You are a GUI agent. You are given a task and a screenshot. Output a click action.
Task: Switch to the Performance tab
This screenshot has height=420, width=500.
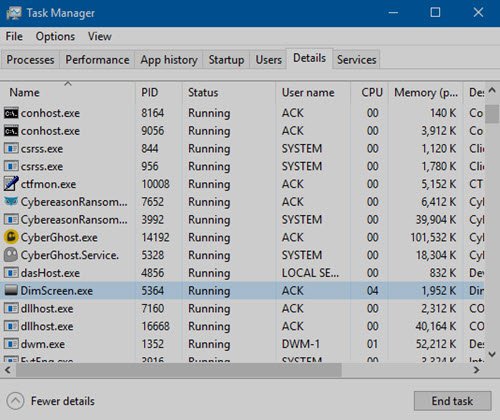pyautogui.click(x=97, y=60)
